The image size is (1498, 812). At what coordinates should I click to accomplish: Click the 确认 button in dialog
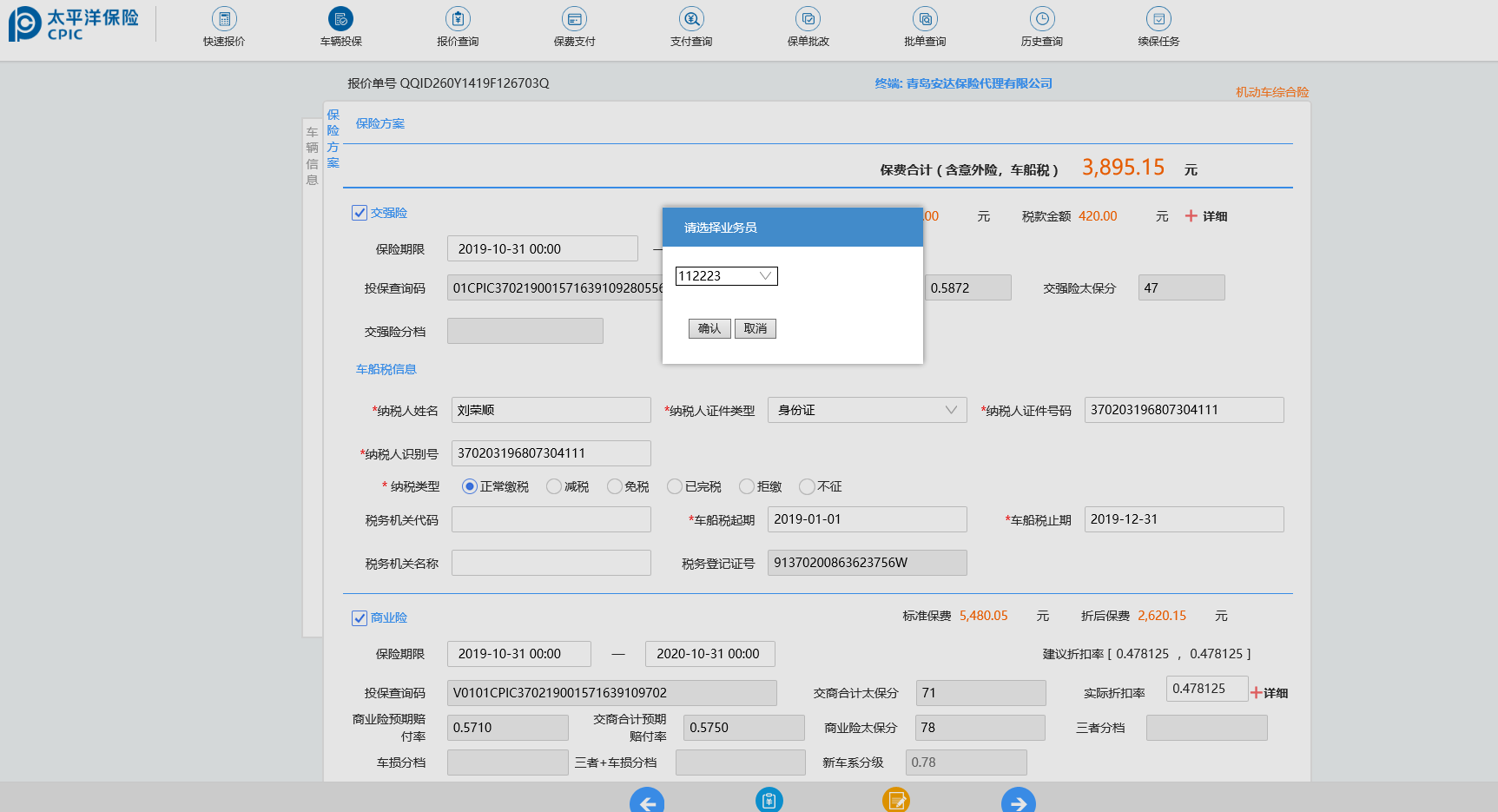[709, 328]
